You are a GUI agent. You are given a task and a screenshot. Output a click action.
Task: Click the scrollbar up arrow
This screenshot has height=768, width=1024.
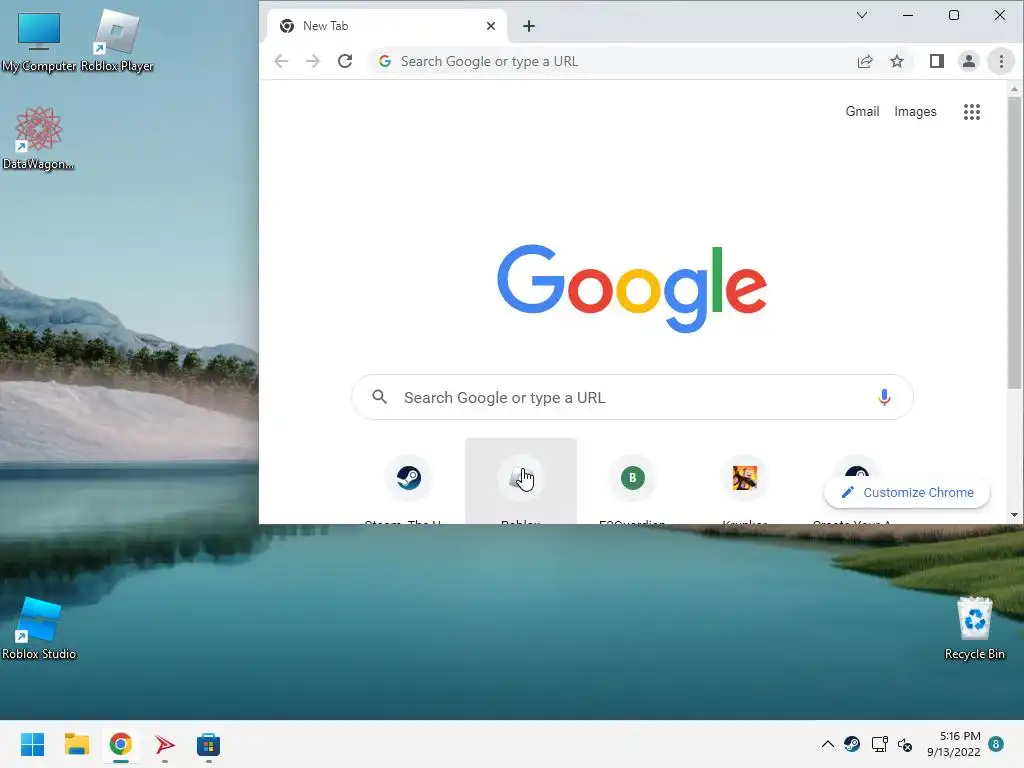point(1014,89)
